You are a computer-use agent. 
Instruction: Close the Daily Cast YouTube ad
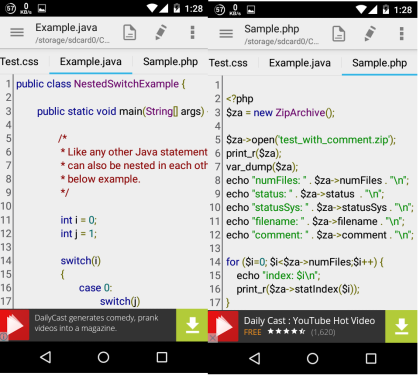tap(212, 338)
